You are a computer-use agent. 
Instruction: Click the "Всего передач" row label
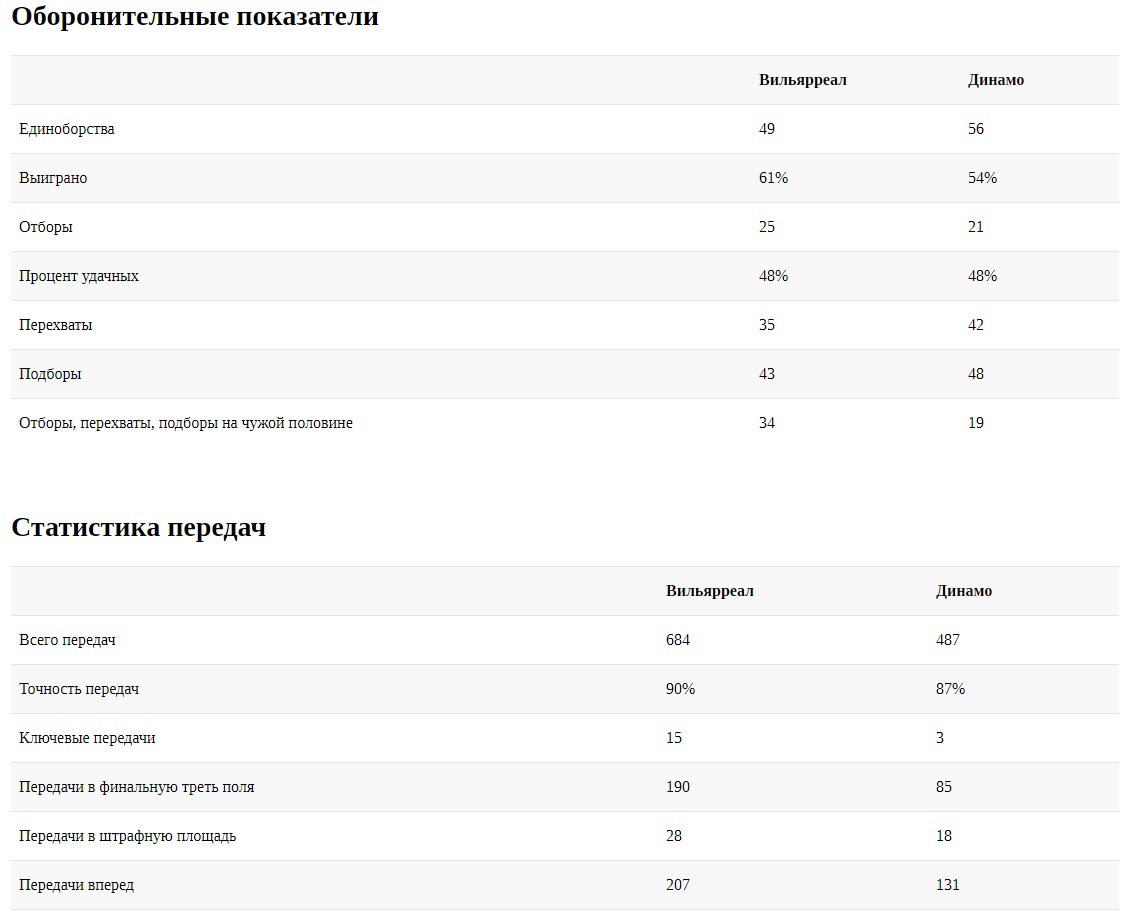tap(67, 640)
